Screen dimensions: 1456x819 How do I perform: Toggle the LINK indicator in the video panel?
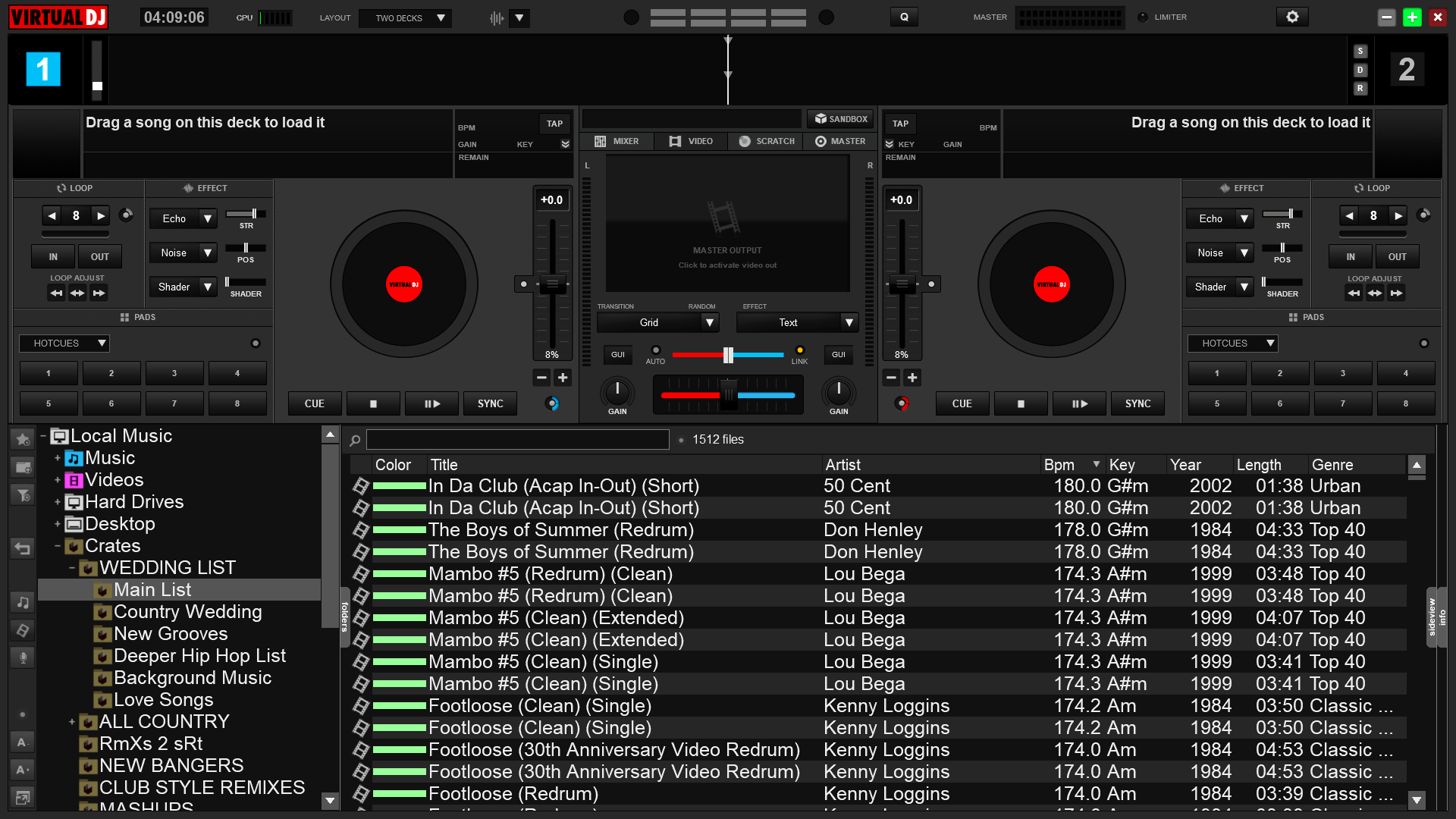click(799, 351)
